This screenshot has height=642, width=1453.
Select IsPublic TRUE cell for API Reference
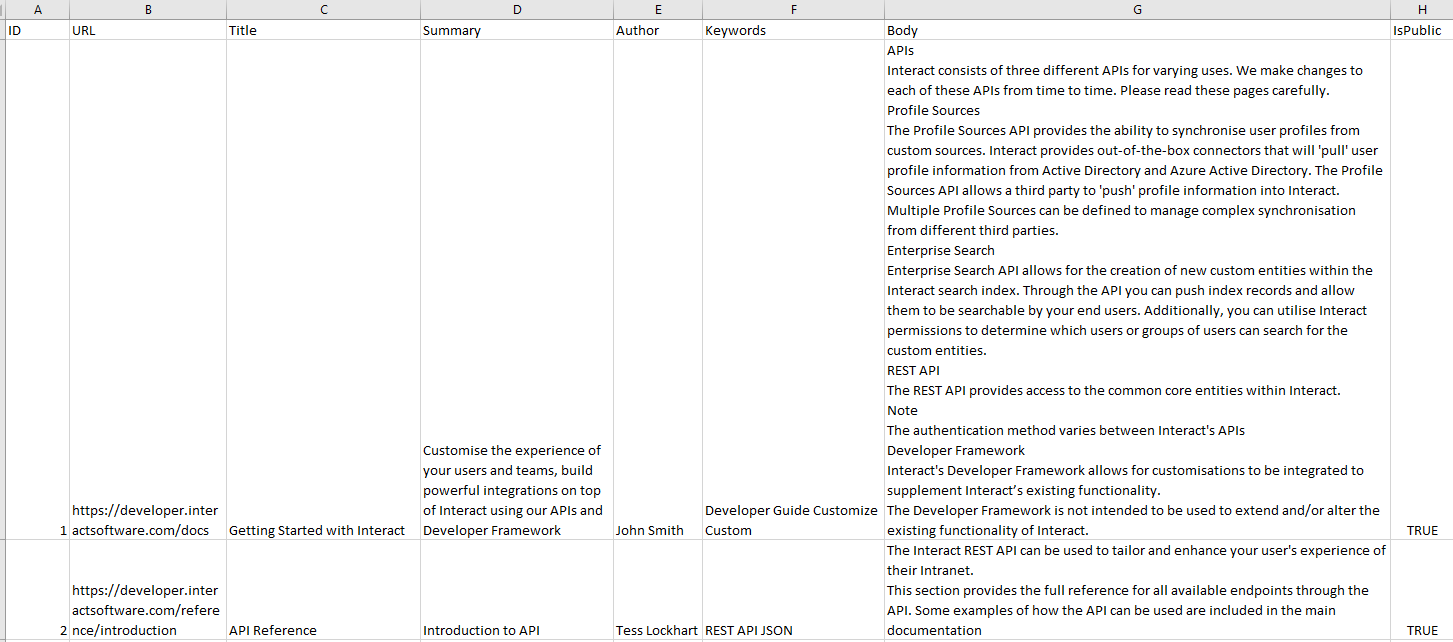[x=1421, y=590]
